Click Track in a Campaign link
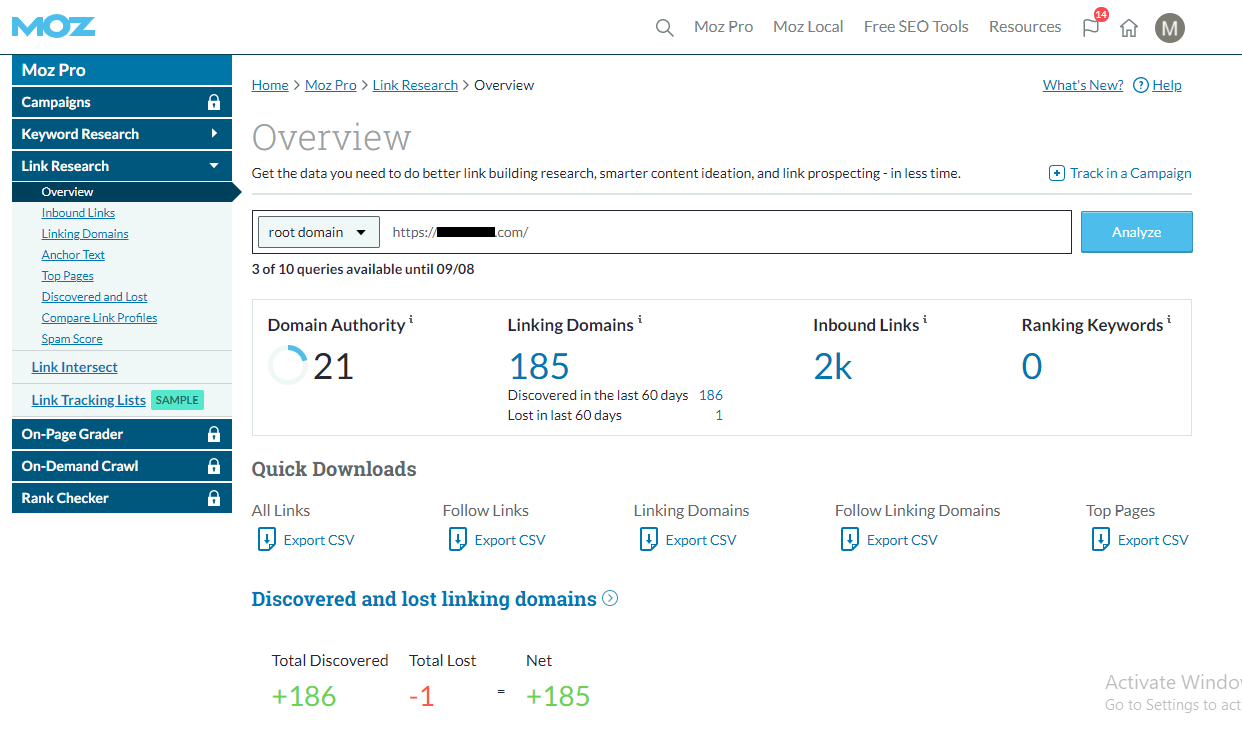Image resolution: width=1242 pixels, height=735 pixels. [x=1131, y=173]
